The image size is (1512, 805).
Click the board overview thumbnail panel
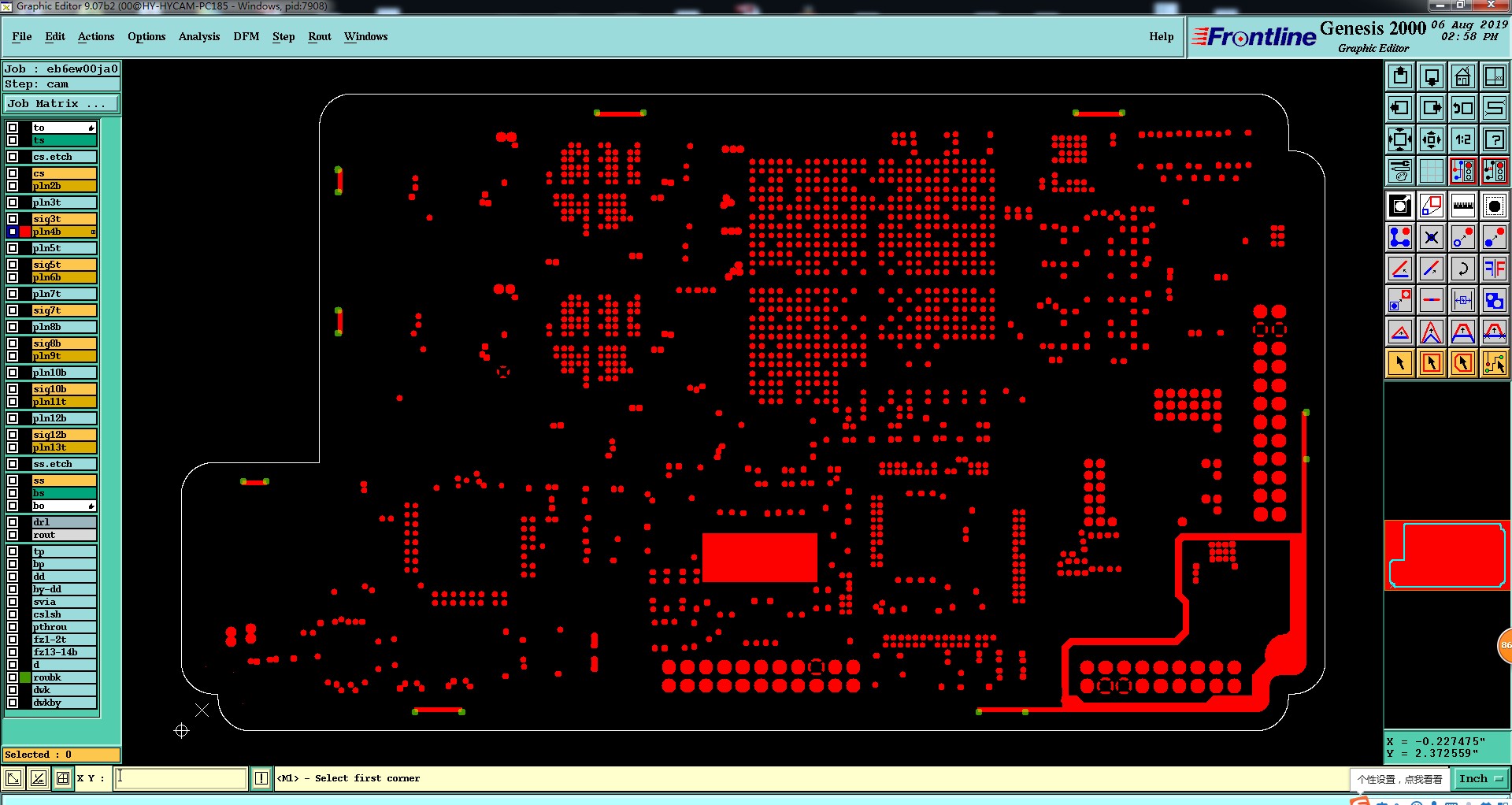pyautogui.click(x=1447, y=555)
